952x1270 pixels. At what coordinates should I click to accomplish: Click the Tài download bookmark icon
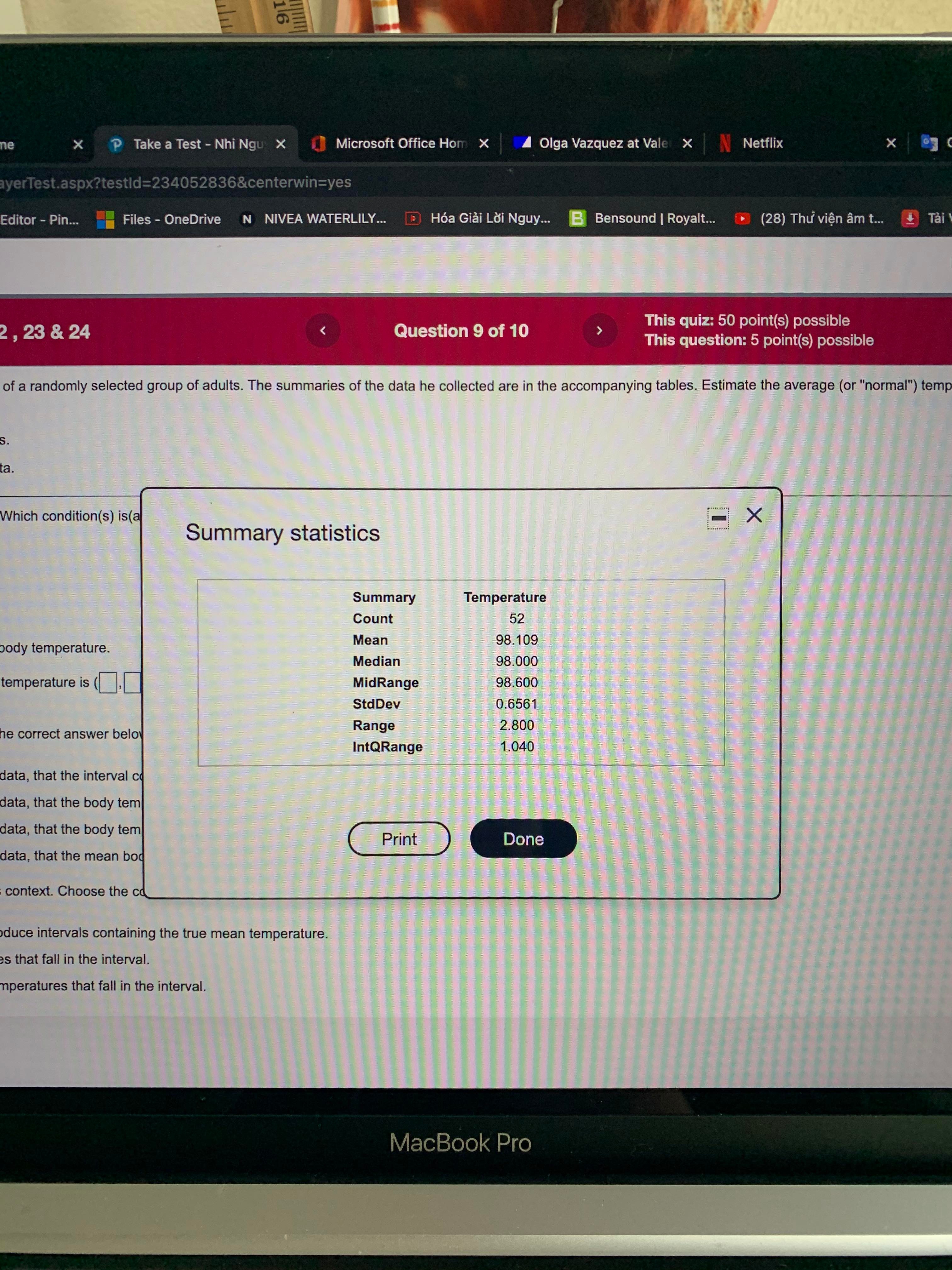(910, 219)
